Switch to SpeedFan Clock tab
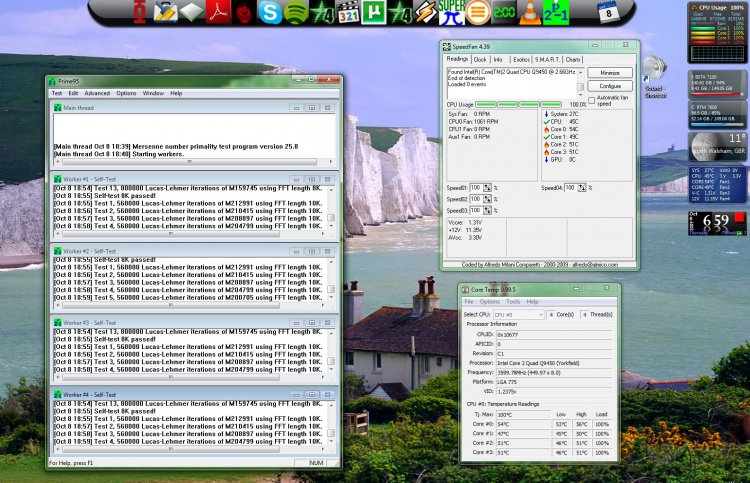 [480, 60]
